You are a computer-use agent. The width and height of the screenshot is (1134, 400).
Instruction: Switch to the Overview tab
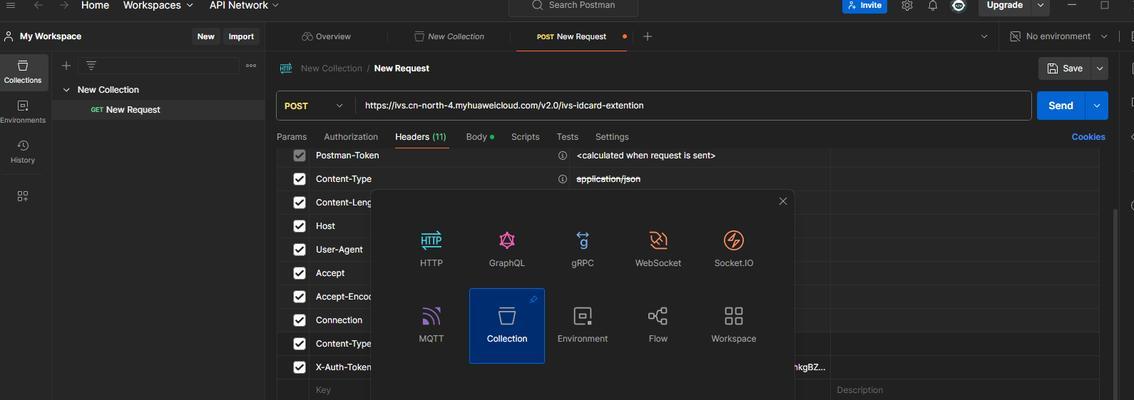326,36
